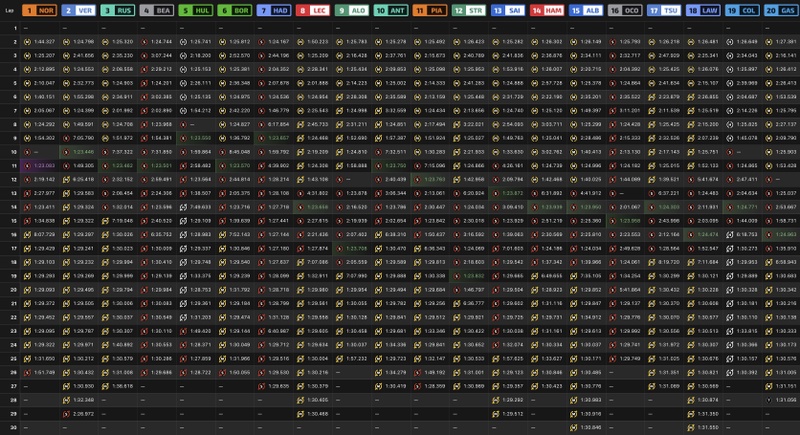Click the red tyre icon in HAD's lap 7 cell
Image resolution: width=800 pixels, height=435 pixels.
tap(261, 111)
